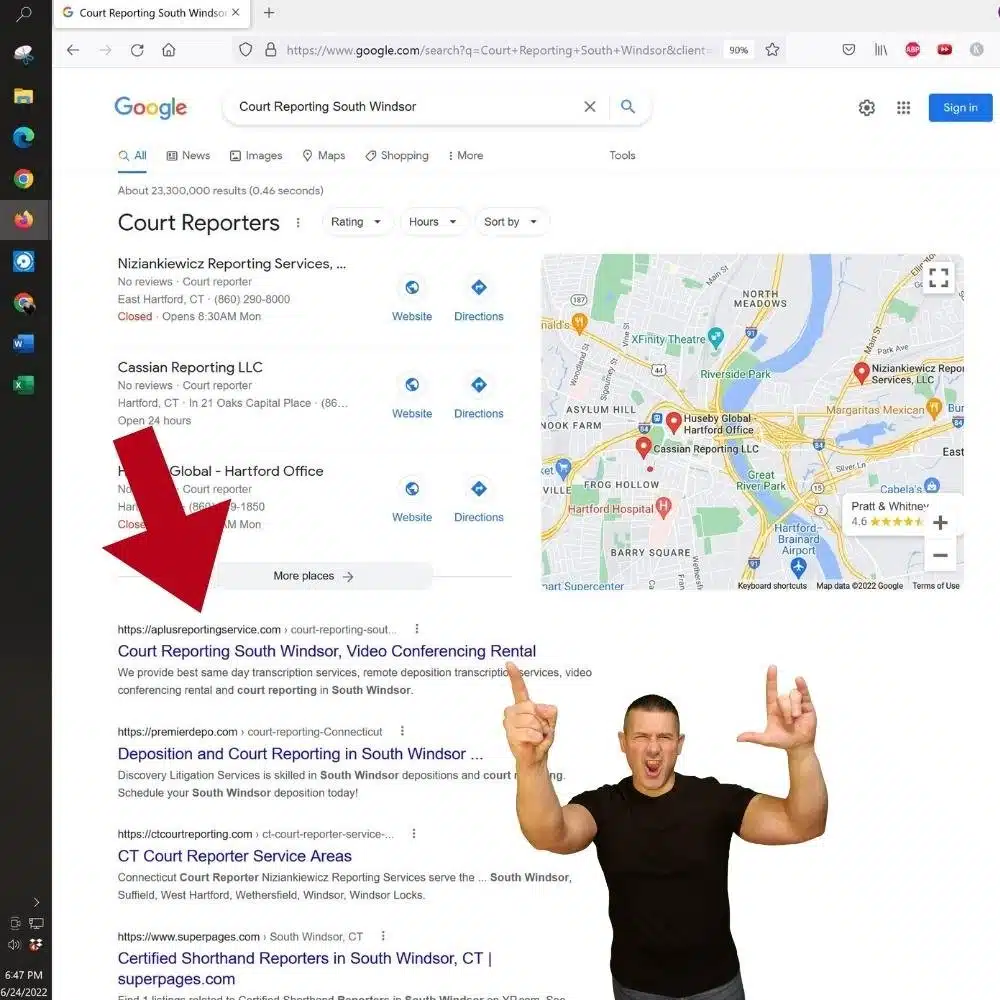Bookmark this page with the star
1000x1000 pixels.
click(772, 50)
